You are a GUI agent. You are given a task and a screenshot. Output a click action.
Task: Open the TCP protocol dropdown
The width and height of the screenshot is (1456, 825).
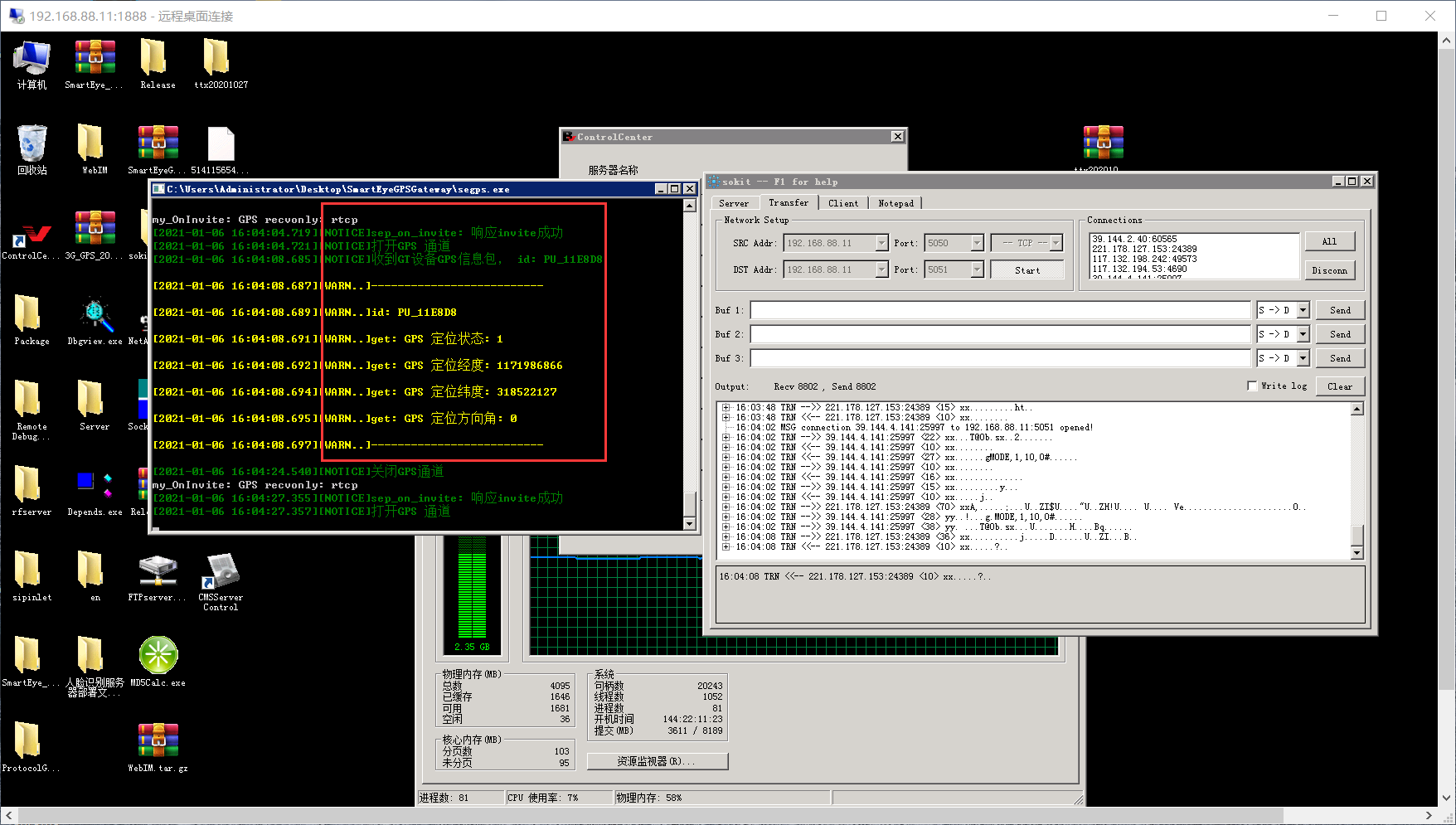tap(1056, 244)
